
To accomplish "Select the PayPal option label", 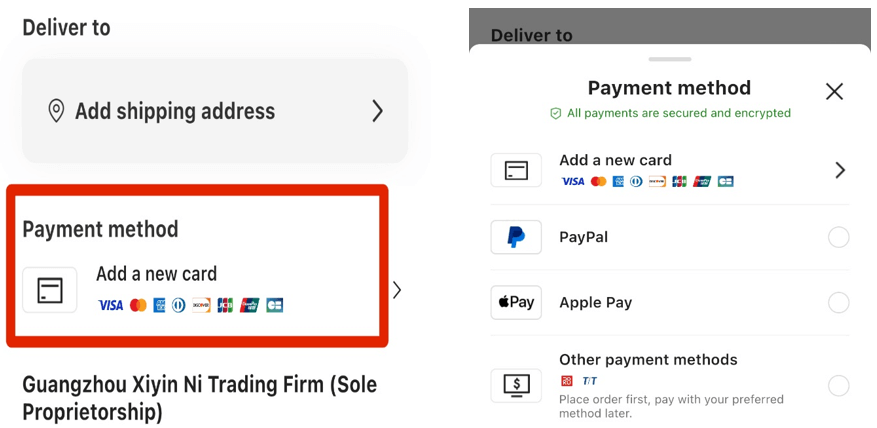I will pos(584,237).
